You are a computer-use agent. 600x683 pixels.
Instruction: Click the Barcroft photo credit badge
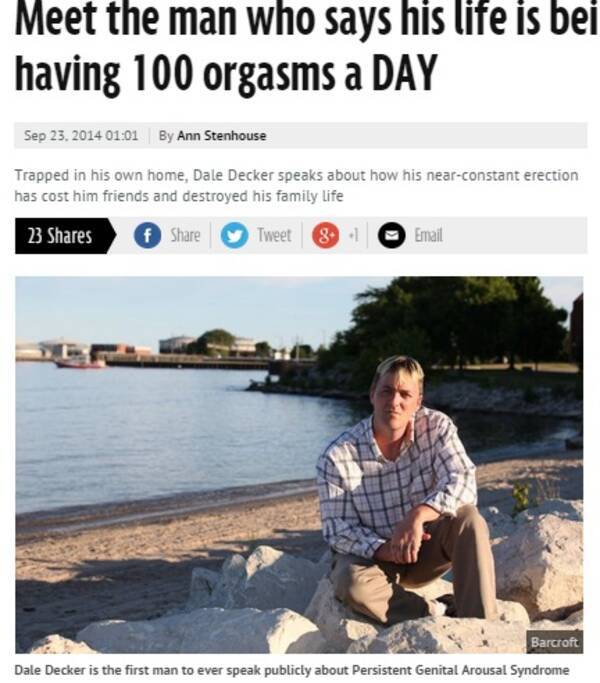554,642
